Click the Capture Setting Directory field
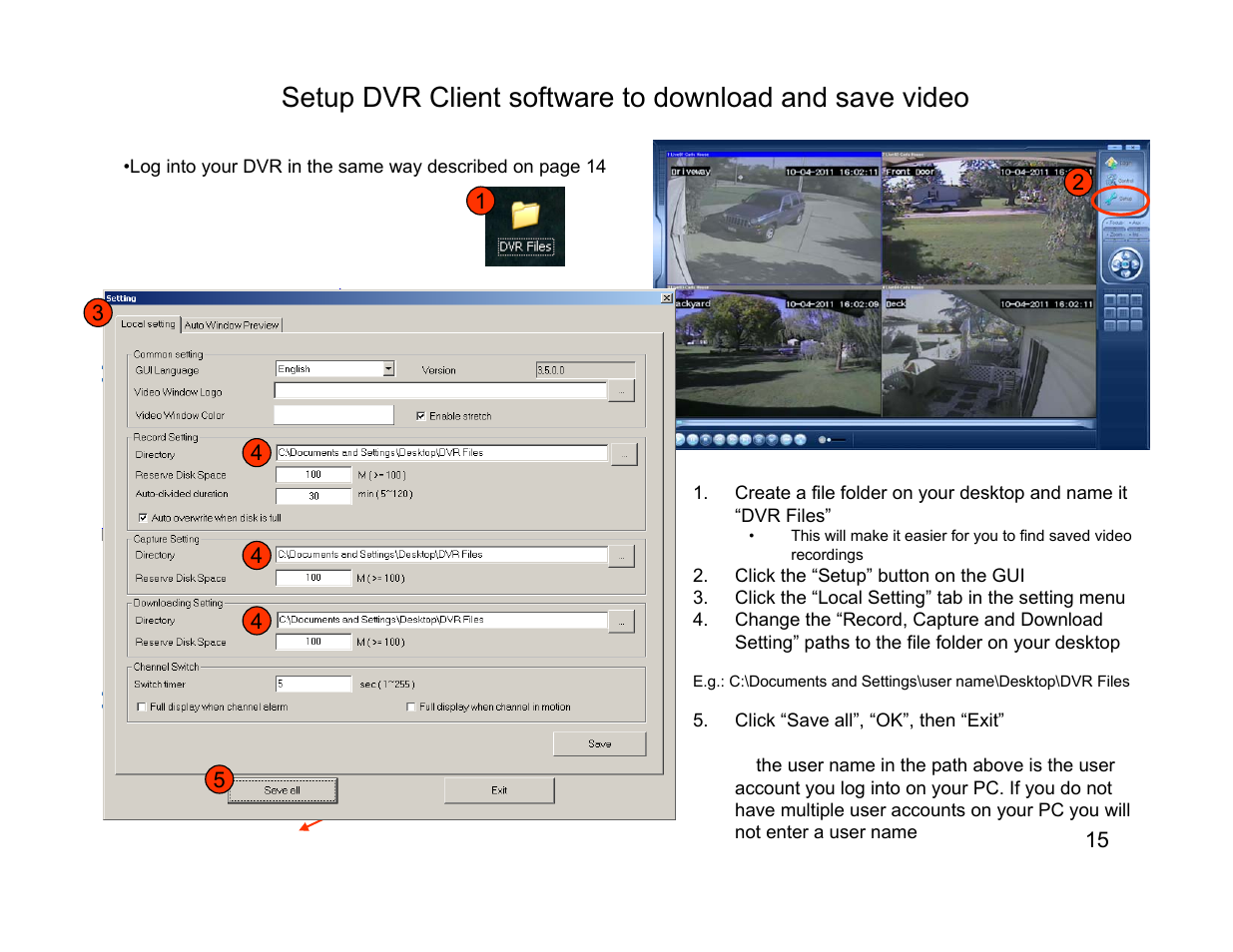This screenshot has height=952, width=1233. point(441,555)
